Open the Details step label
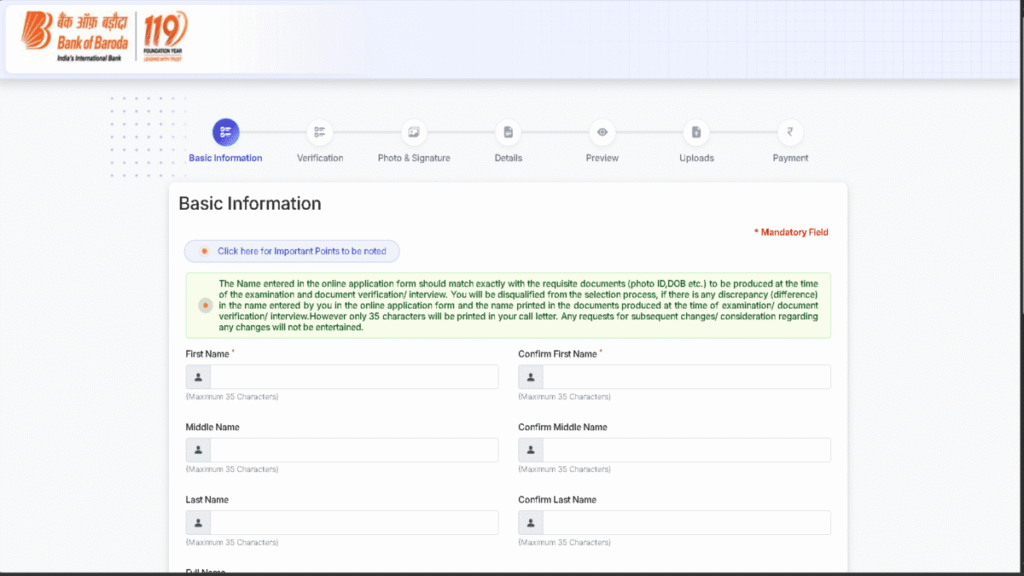The height and width of the screenshot is (576, 1024). coord(508,158)
